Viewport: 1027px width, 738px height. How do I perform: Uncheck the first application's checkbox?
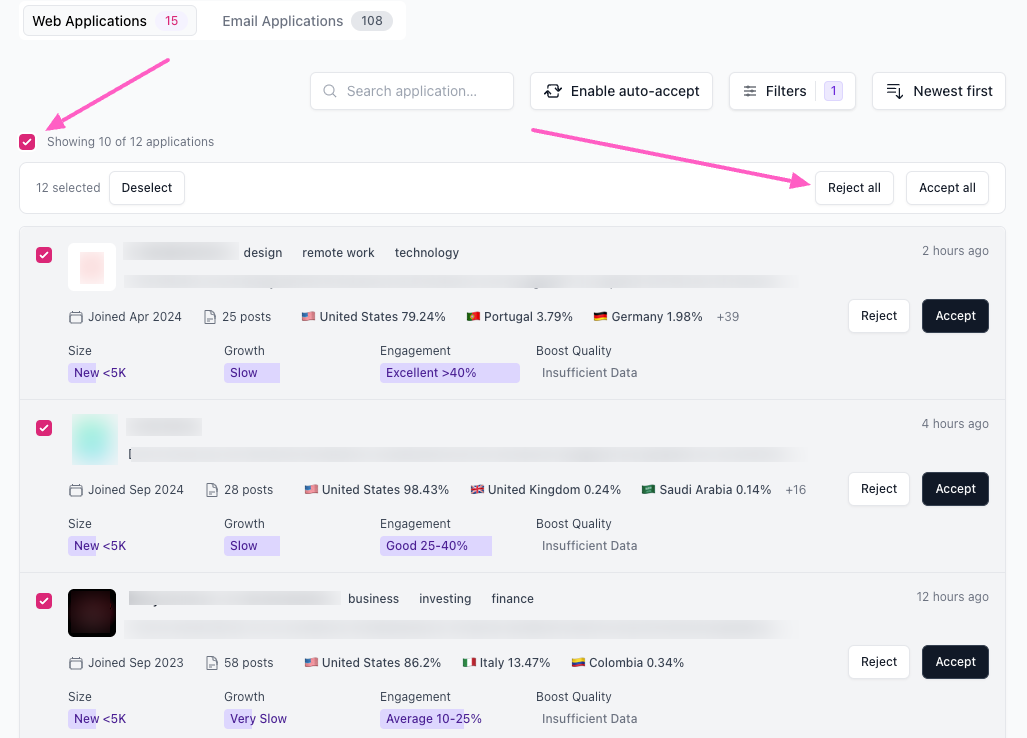[x=44, y=255]
